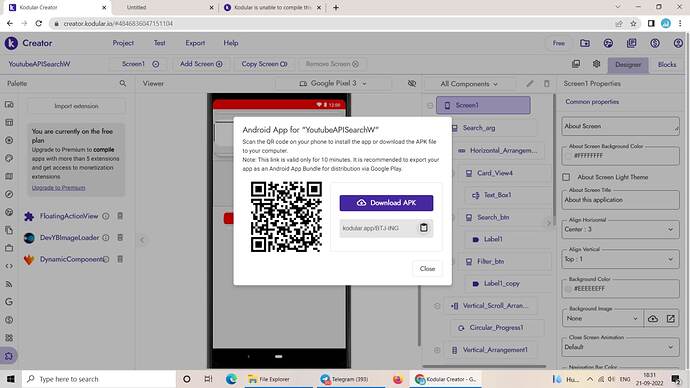
Task: Click the Add Screen button
Action: pyautogui.click(x=201, y=64)
